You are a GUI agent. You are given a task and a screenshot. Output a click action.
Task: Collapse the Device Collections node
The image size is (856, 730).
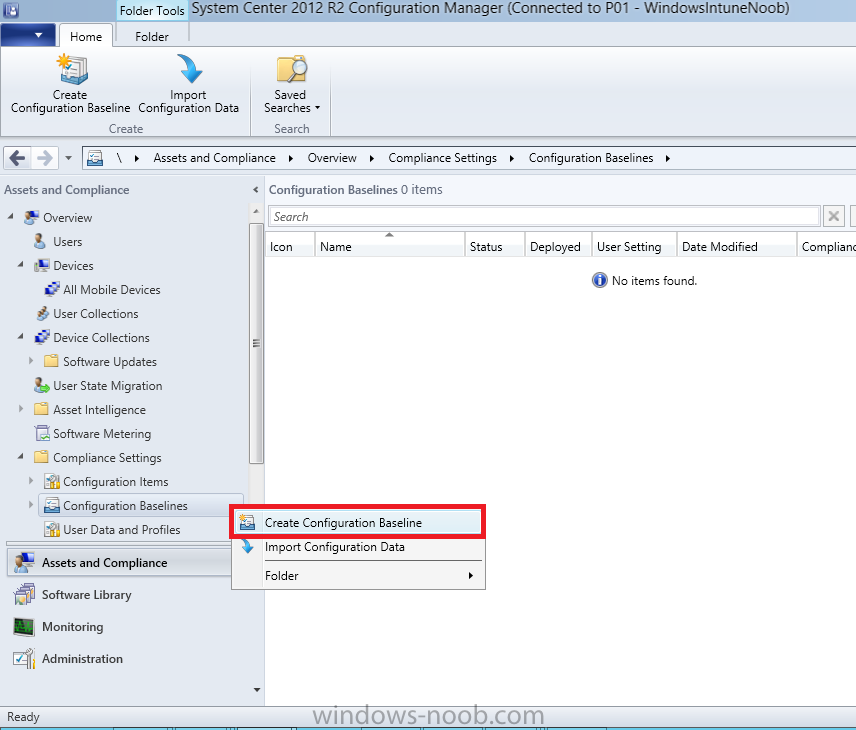(21, 337)
